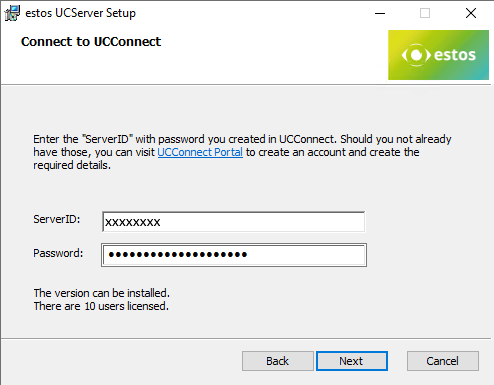This screenshot has height=385, width=494.
Task: Click the greyed-out maximize window icon
Action: [x=425, y=13]
